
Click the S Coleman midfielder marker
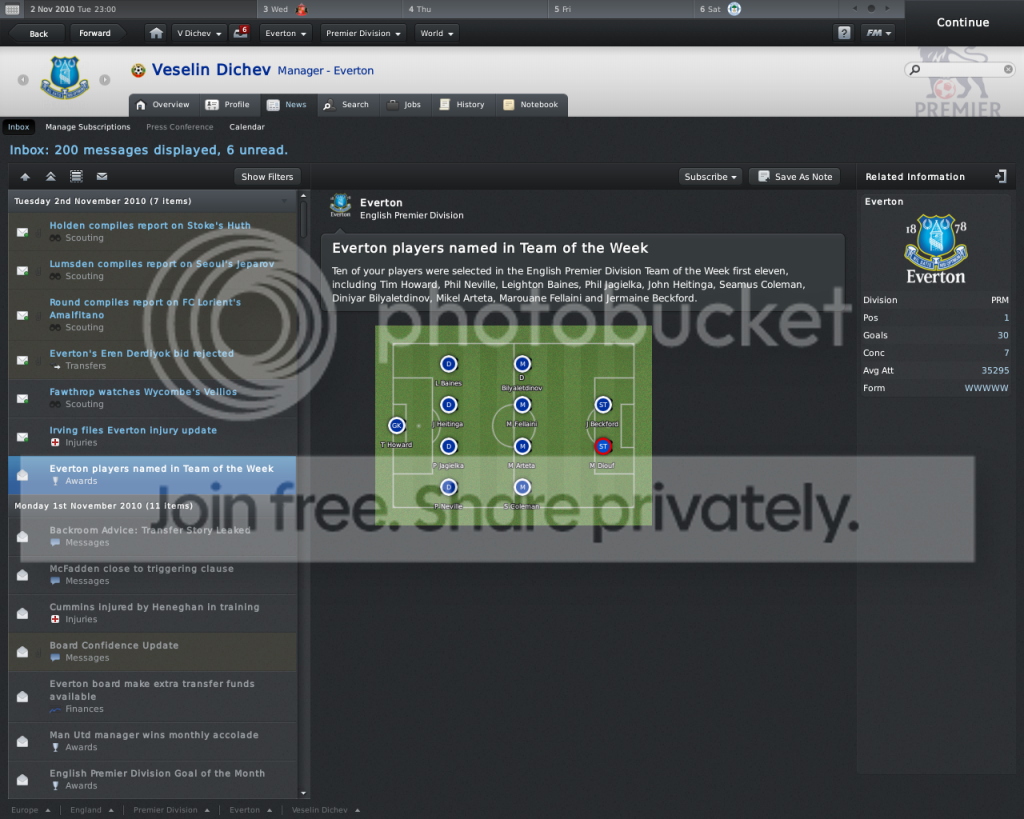coord(522,487)
